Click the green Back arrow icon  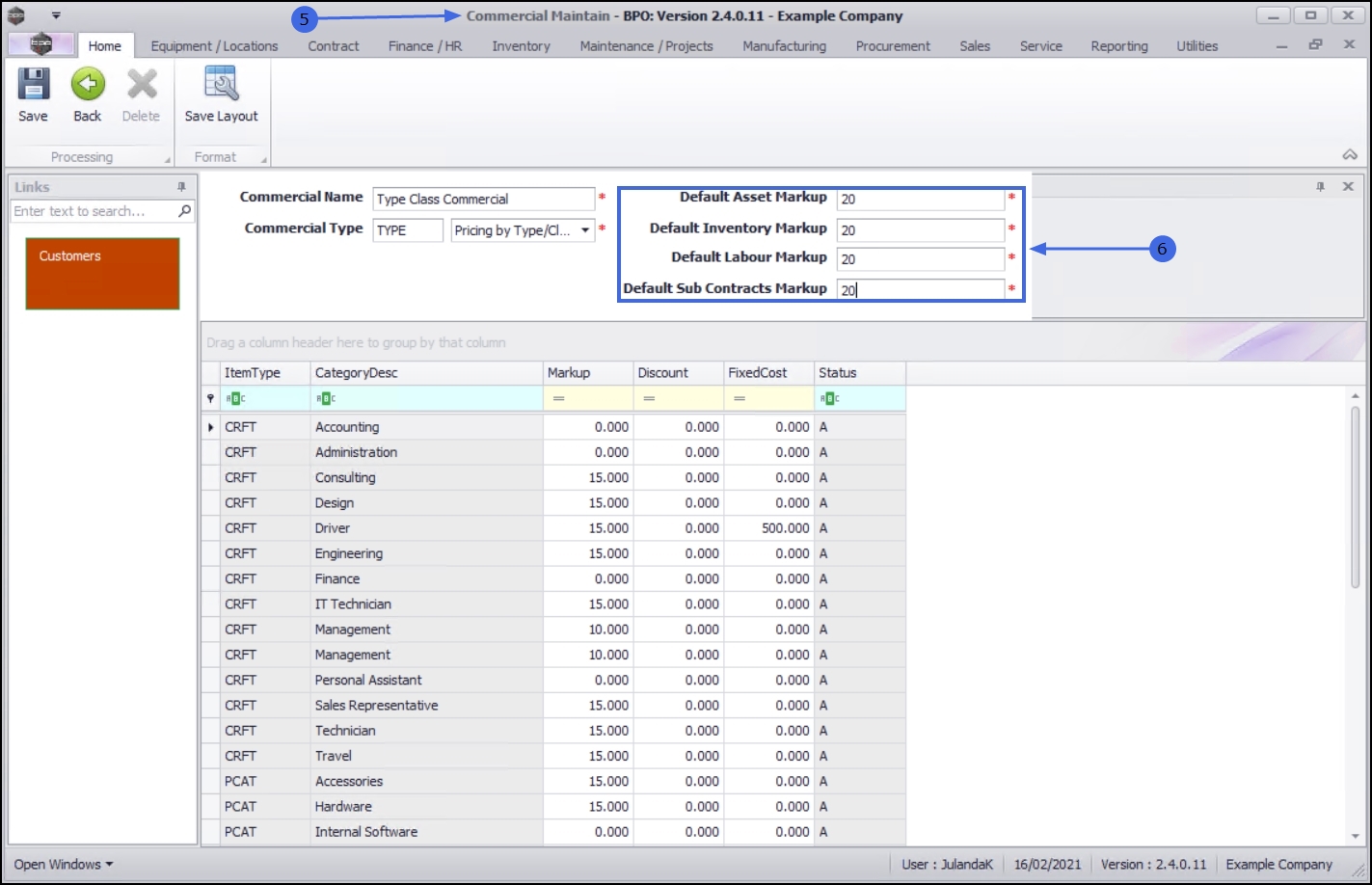tap(88, 85)
